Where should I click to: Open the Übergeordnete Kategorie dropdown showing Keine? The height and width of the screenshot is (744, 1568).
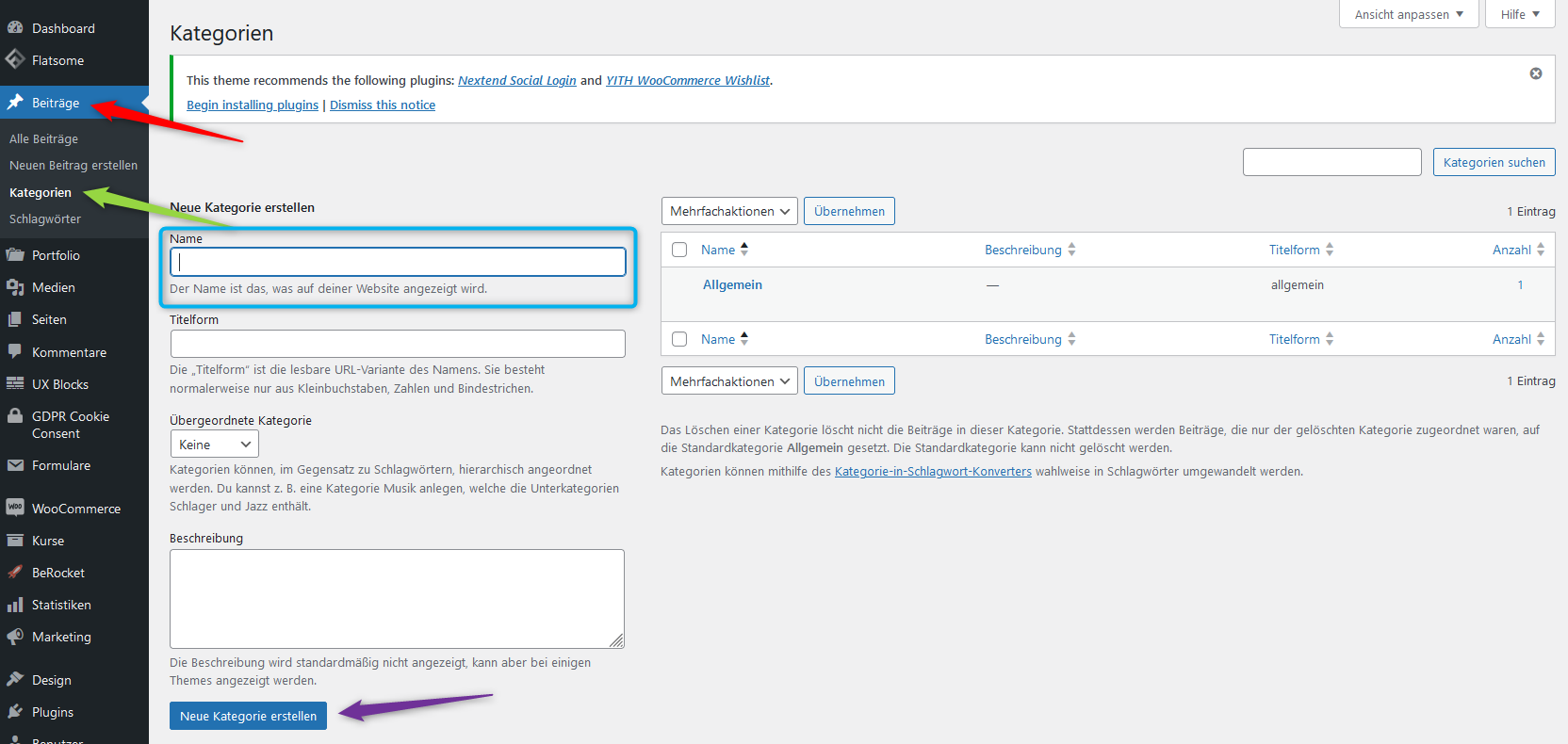215,445
